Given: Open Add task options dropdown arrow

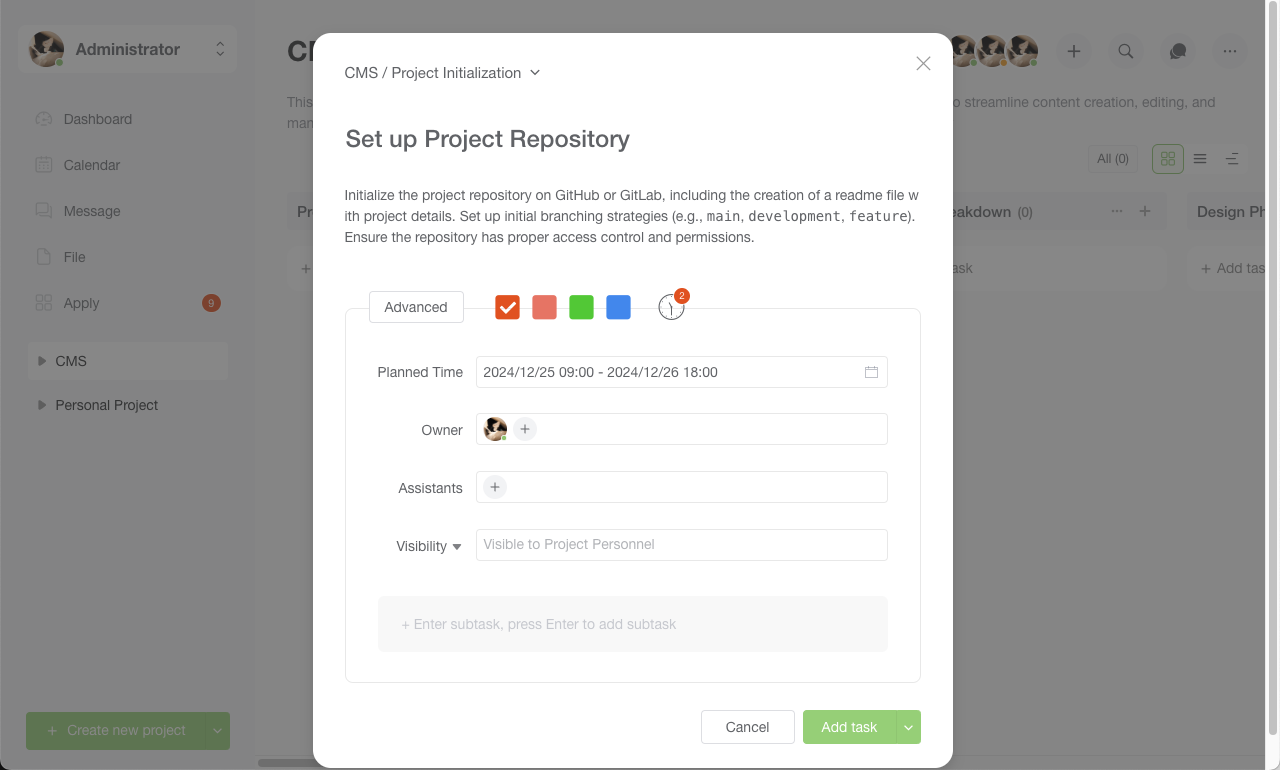Looking at the screenshot, I should pyautogui.click(x=908, y=728).
